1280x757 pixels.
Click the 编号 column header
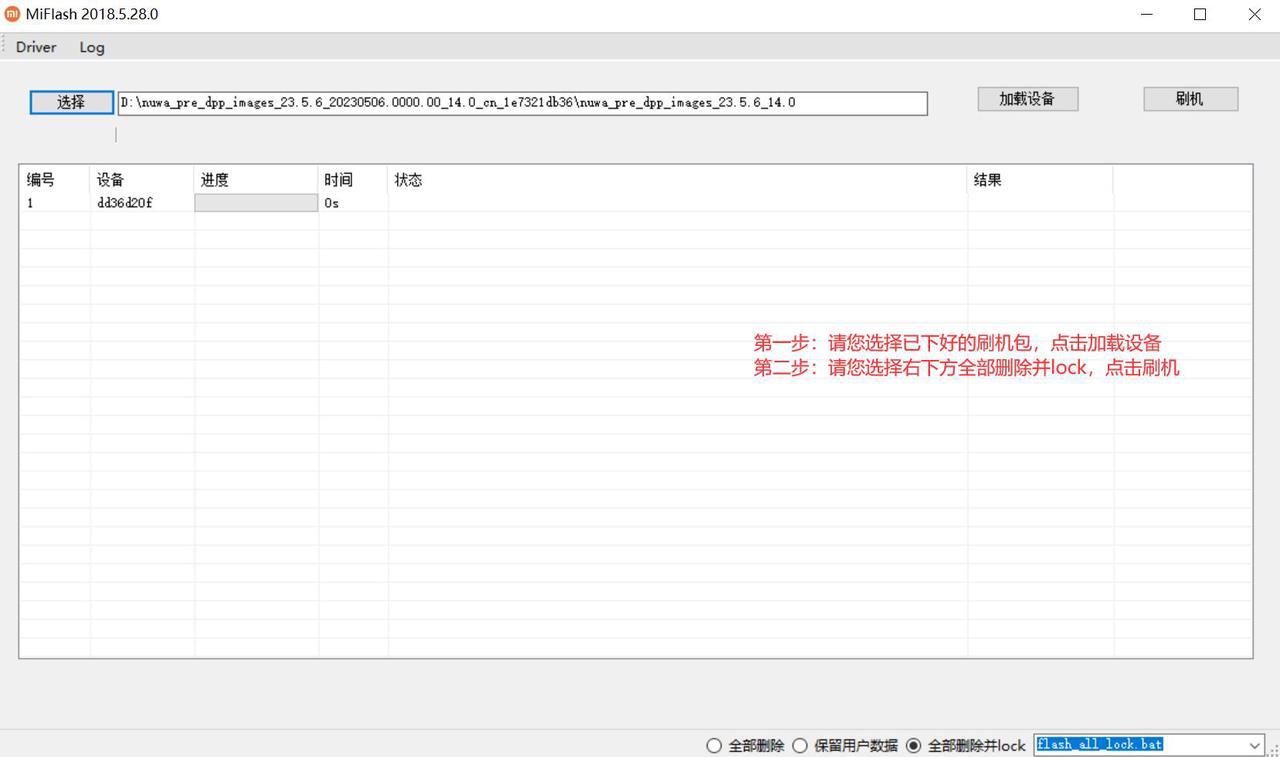[41, 180]
